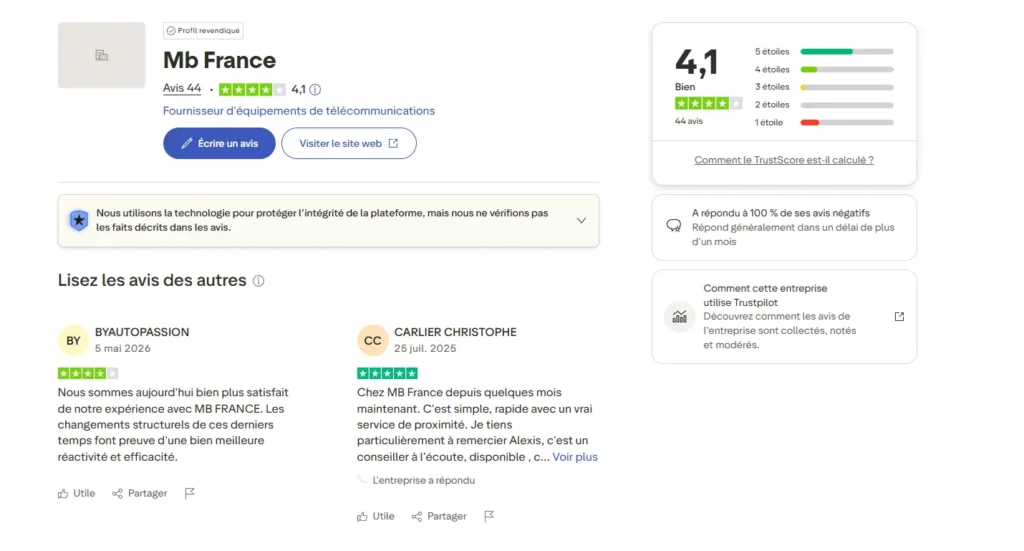Open Comment le TrustScore est-il calculé link

784,160
